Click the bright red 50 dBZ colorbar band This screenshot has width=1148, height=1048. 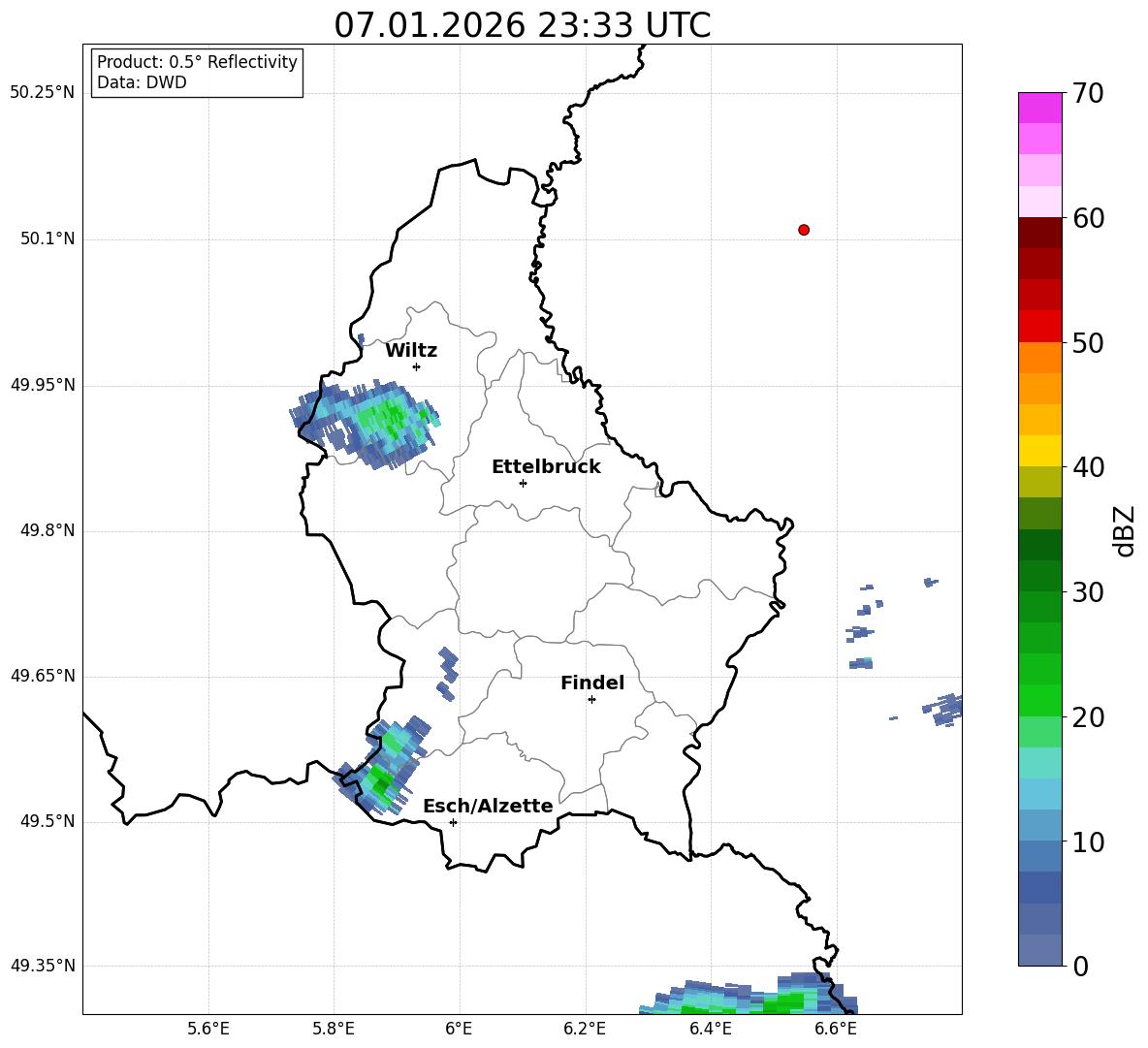tap(1039, 326)
